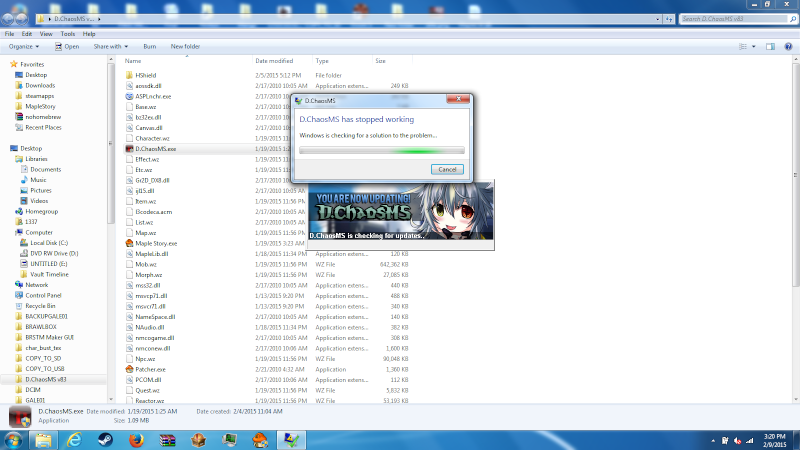Open Steam from taskbar
Image resolution: width=800 pixels, height=450 pixels.
106,440
